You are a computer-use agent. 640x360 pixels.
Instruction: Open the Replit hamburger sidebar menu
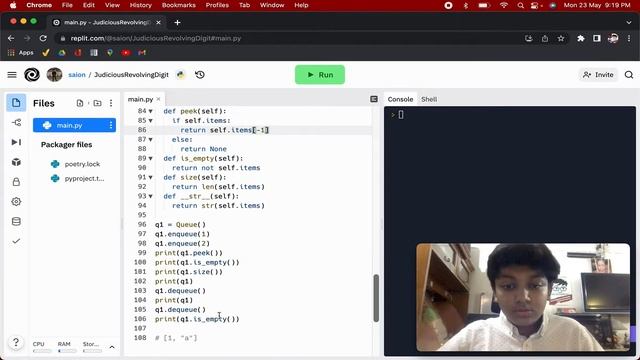pyautogui.click(x=12, y=75)
